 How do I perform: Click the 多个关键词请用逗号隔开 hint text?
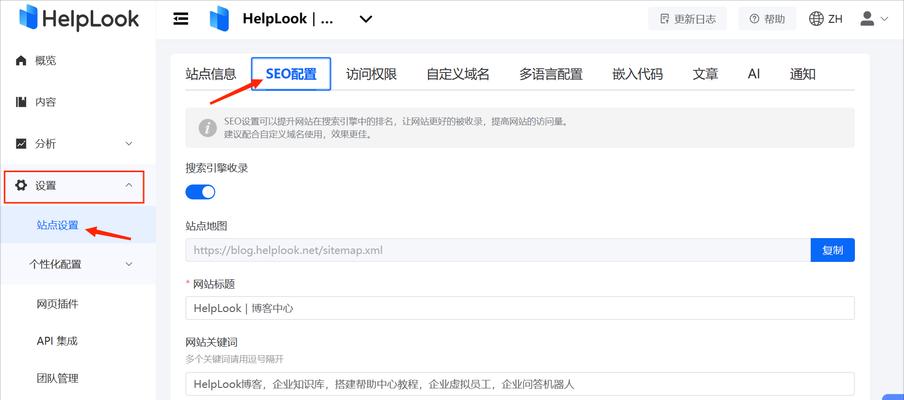click(235, 359)
